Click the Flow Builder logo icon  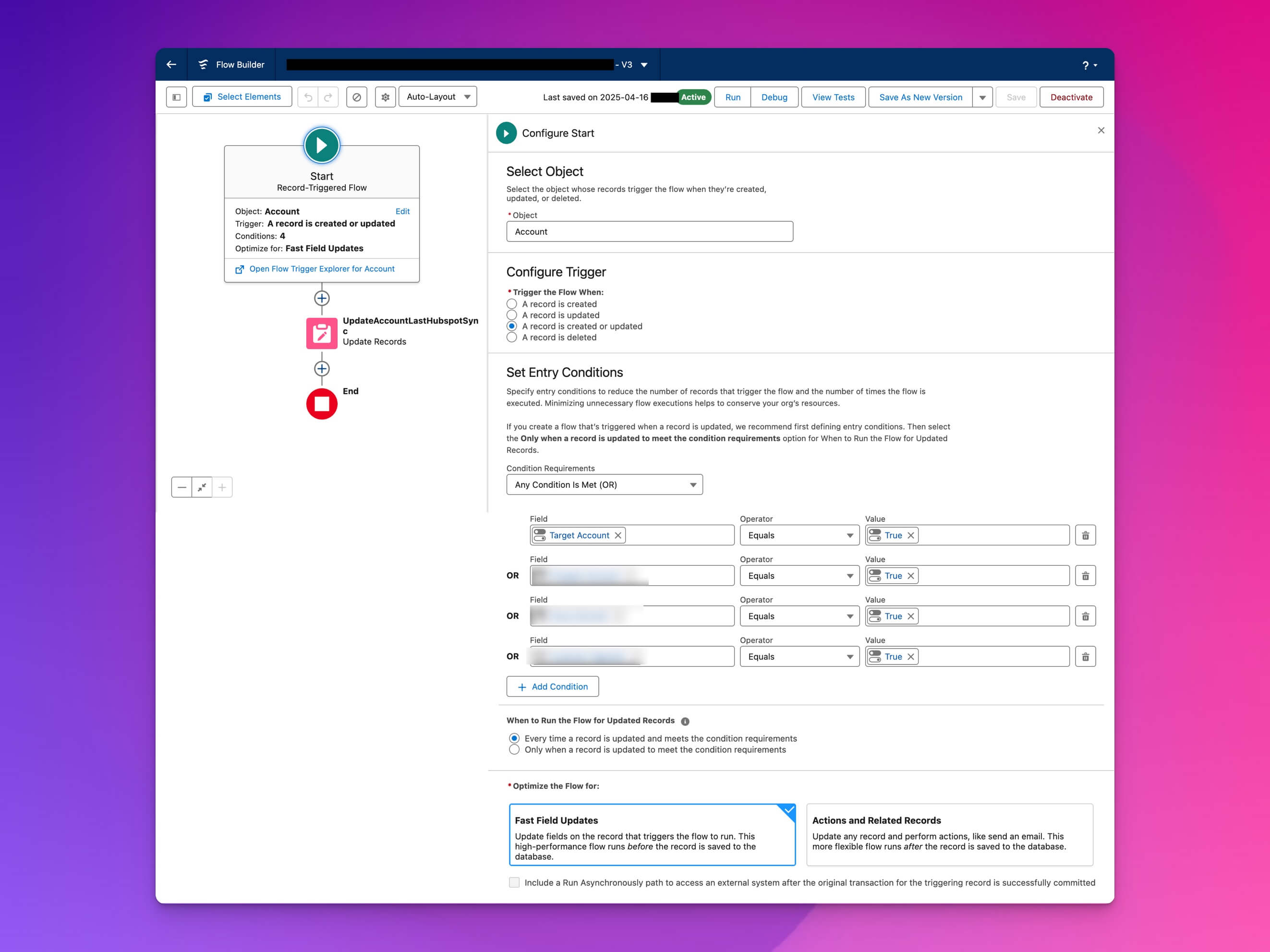tap(203, 64)
